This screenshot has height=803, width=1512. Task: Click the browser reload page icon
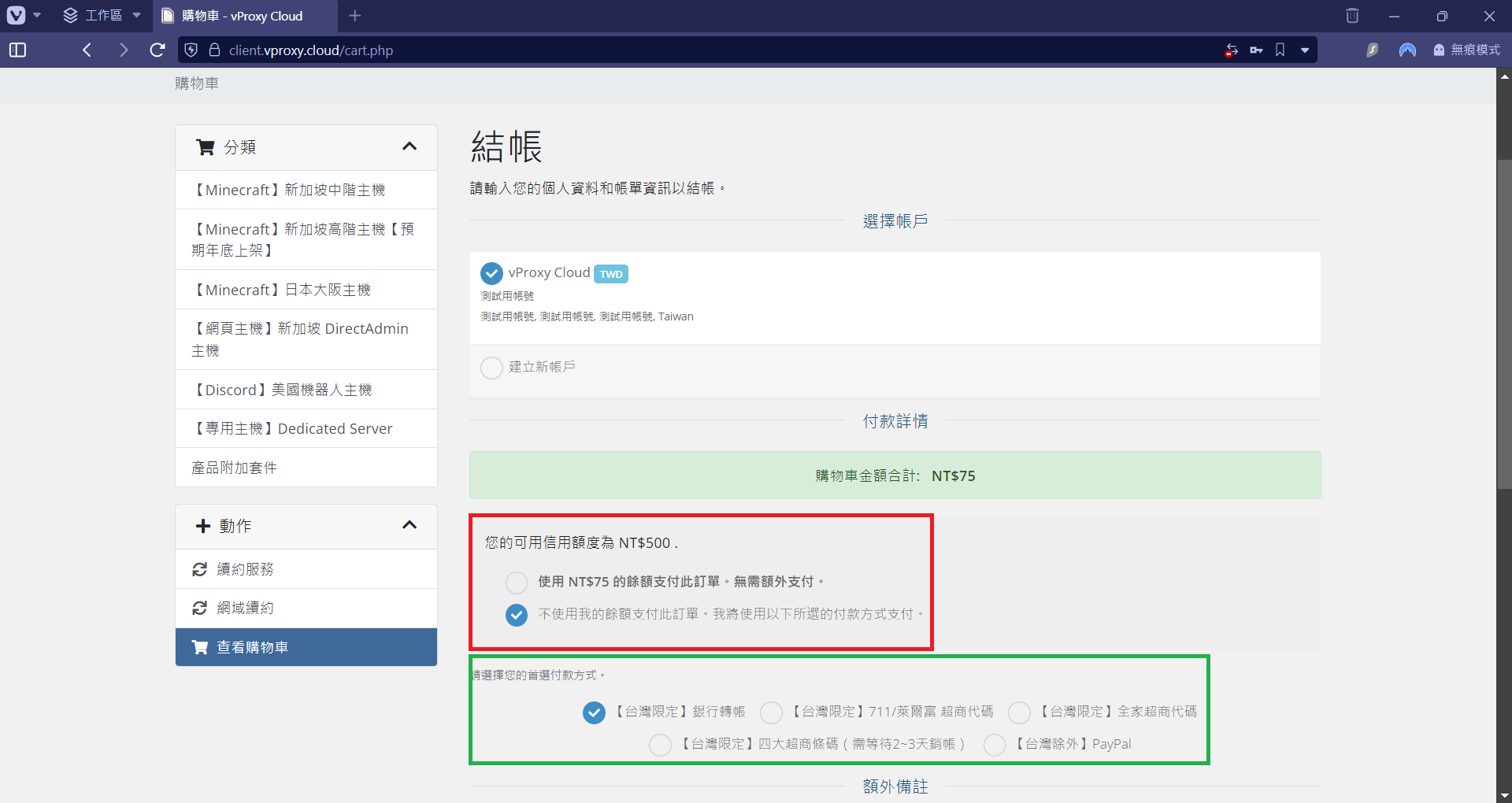157,50
